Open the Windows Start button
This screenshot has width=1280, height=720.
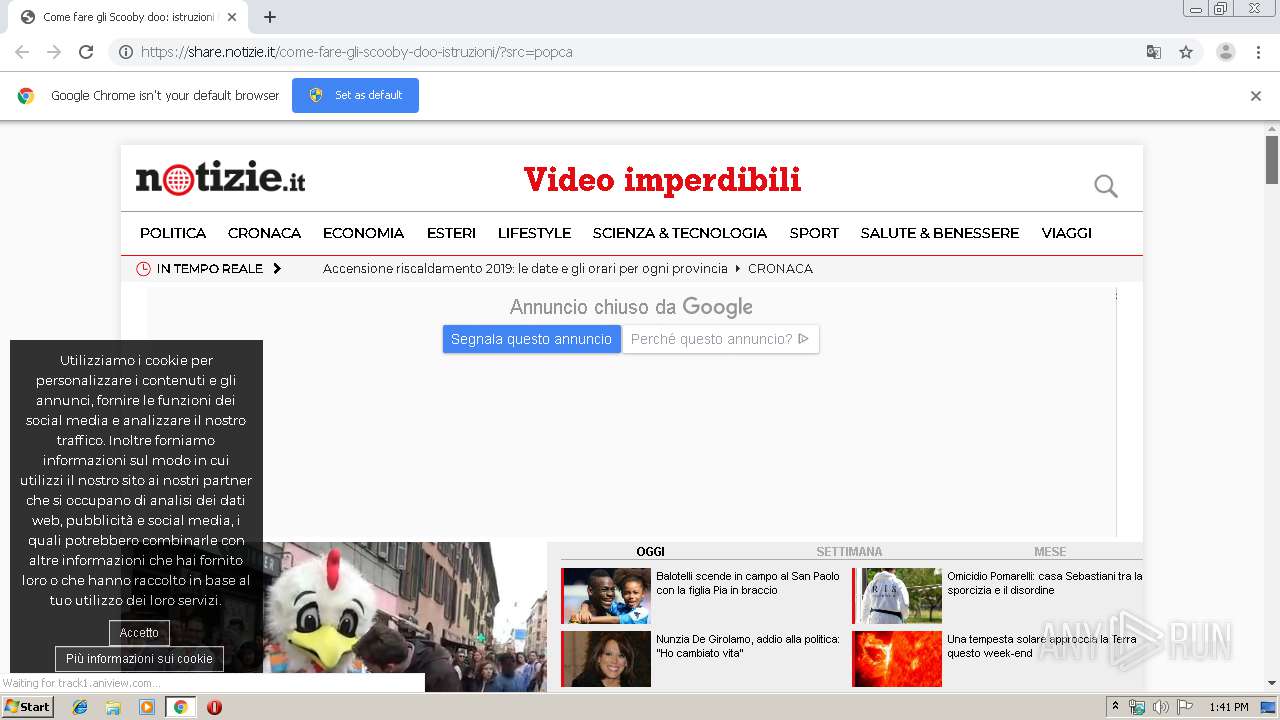click(27, 707)
